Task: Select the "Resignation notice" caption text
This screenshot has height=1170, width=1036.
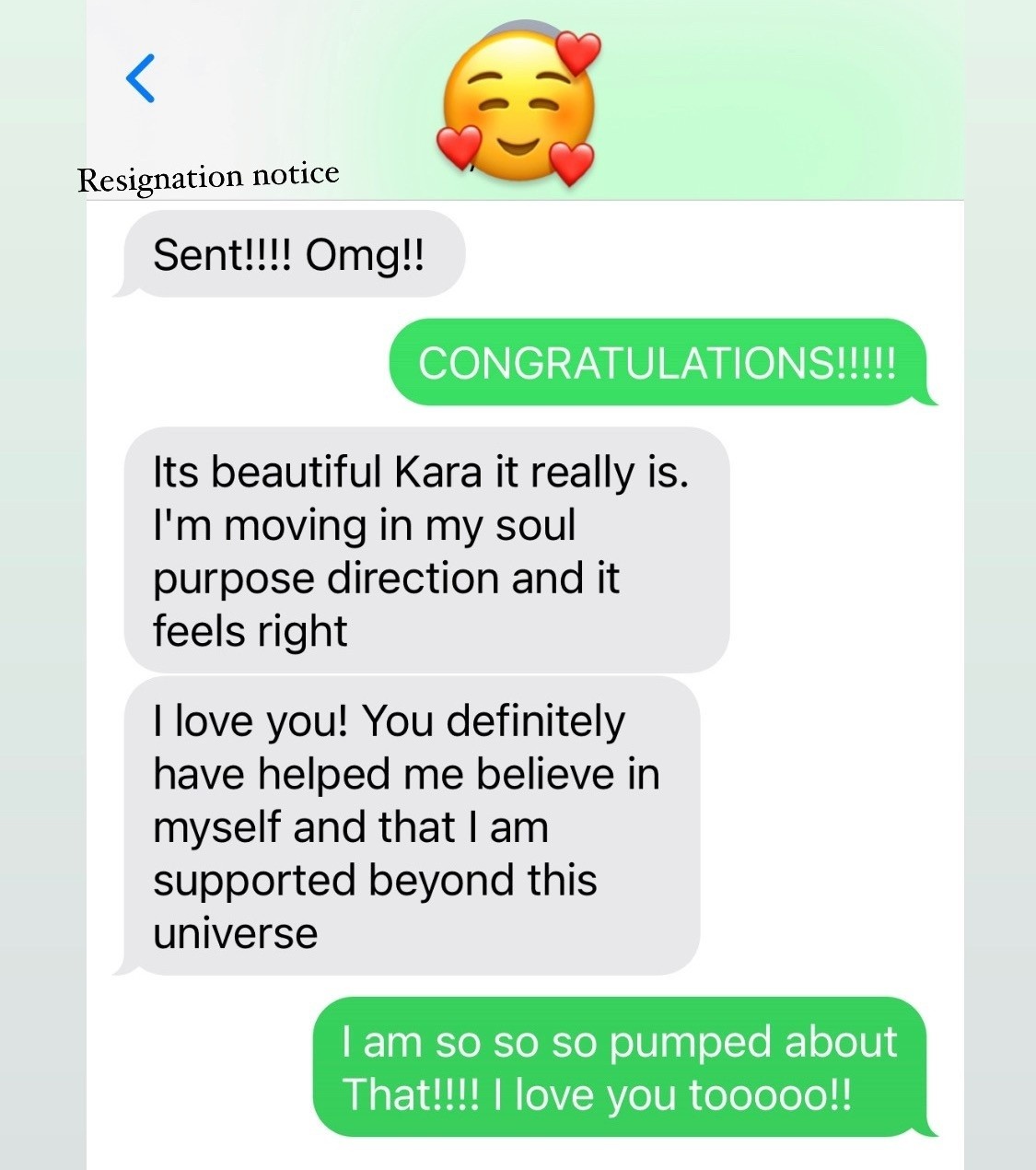Action: pos(208,176)
